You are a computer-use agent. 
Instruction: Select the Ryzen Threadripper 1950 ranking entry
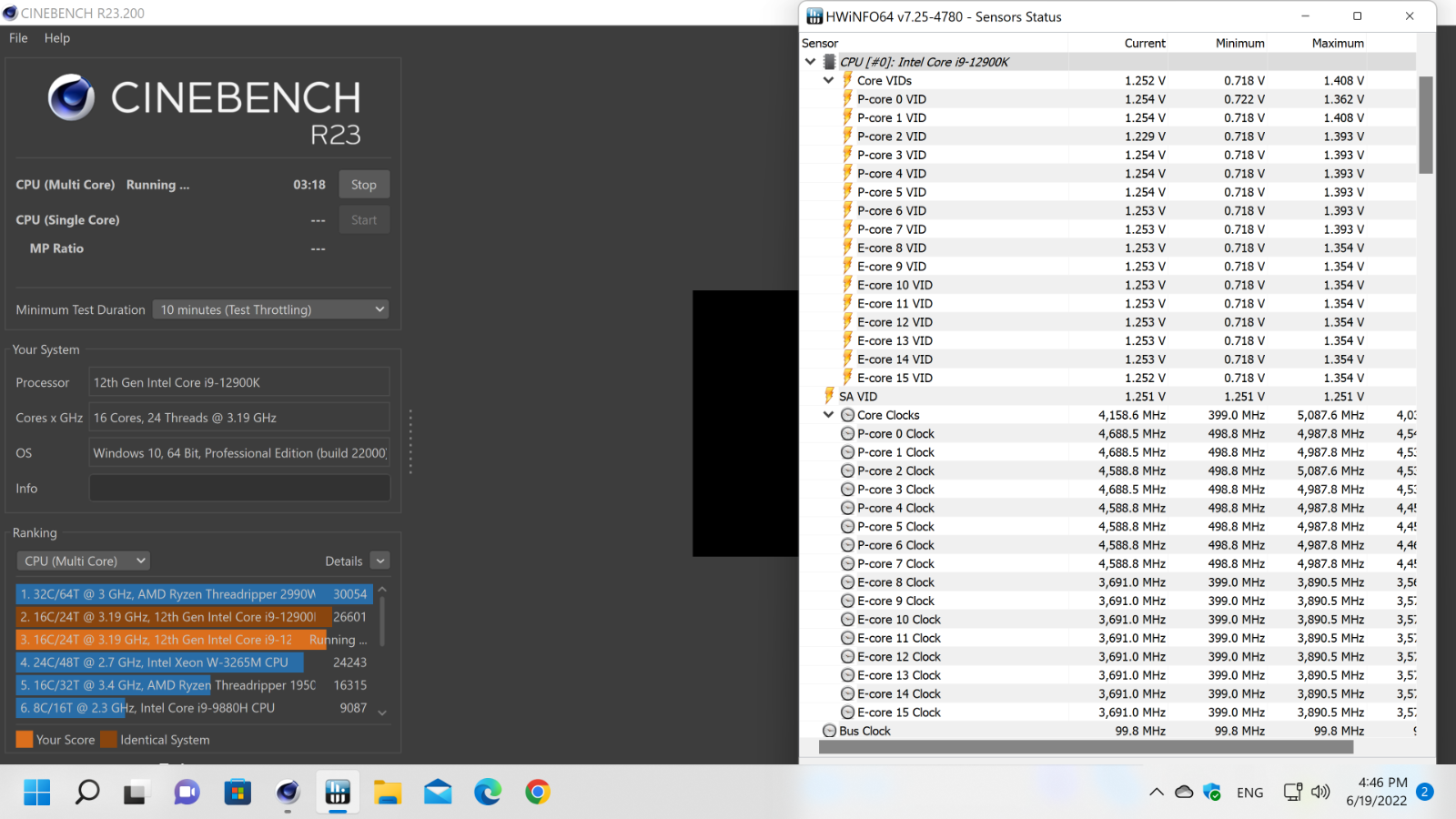click(x=194, y=685)
